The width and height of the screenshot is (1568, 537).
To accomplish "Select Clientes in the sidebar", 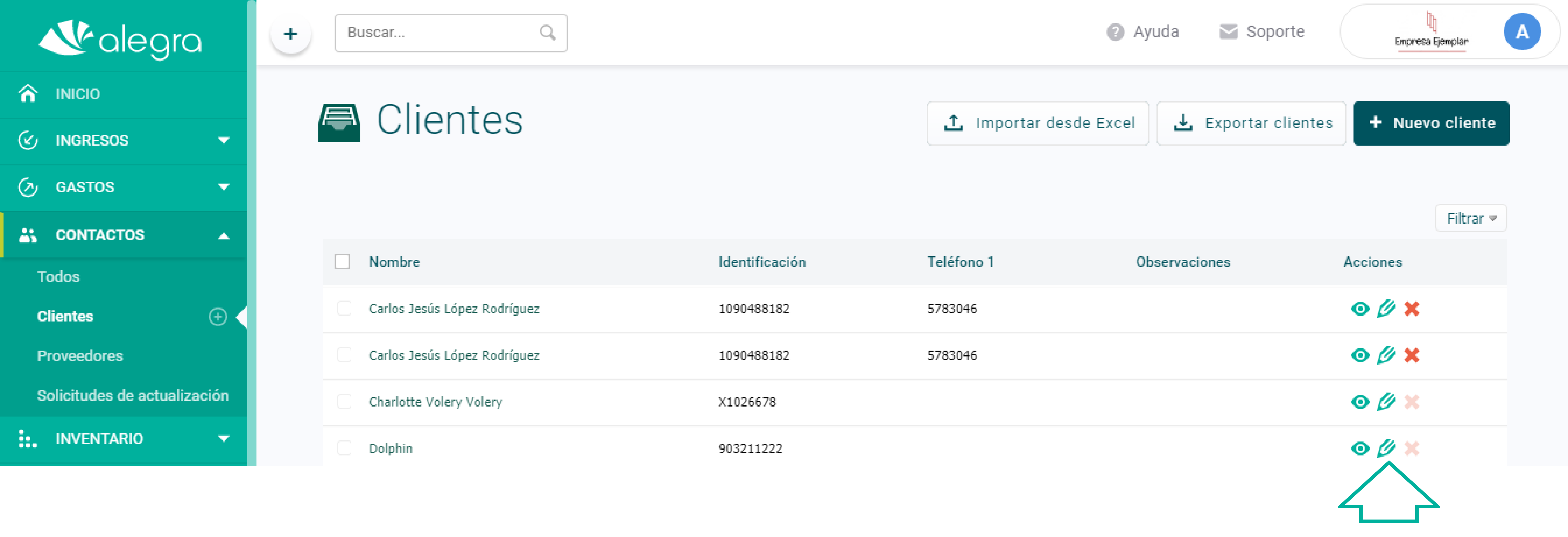I will pyautogui.click(x=65, y=316).
